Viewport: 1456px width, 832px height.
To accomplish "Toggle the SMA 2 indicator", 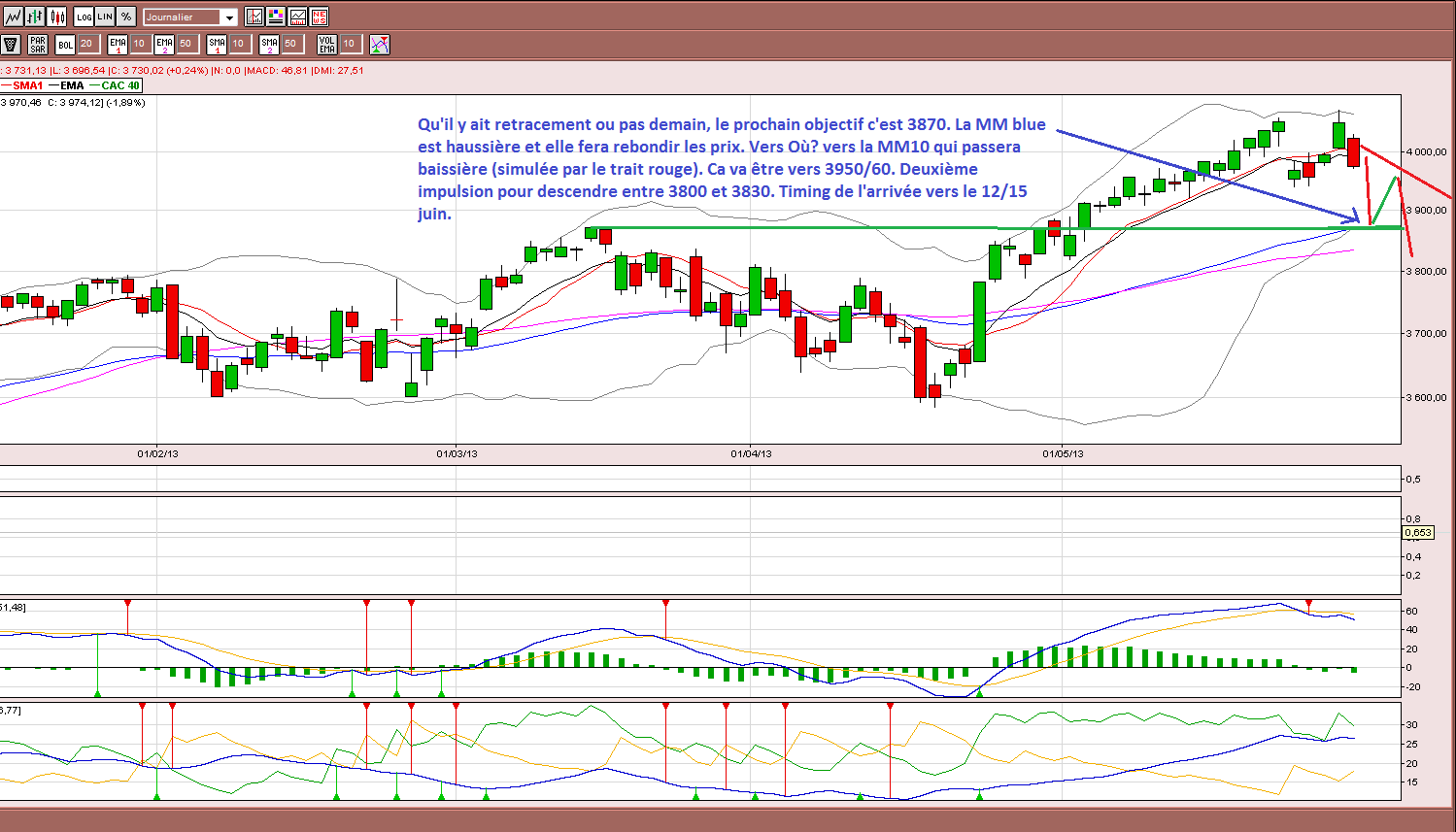I will pyautogui.click(x=269, y=45).
